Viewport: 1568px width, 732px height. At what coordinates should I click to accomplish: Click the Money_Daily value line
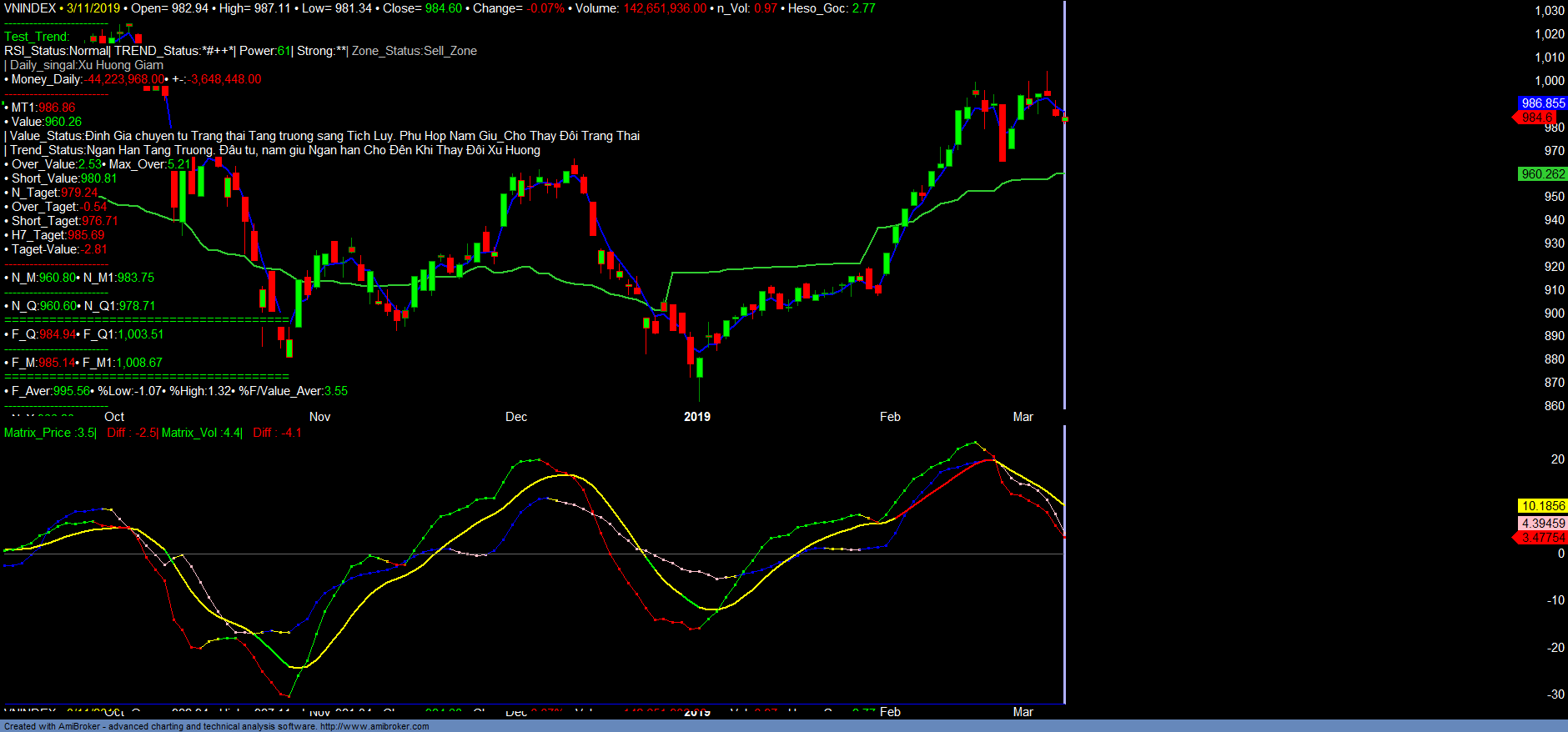point(133,79)
